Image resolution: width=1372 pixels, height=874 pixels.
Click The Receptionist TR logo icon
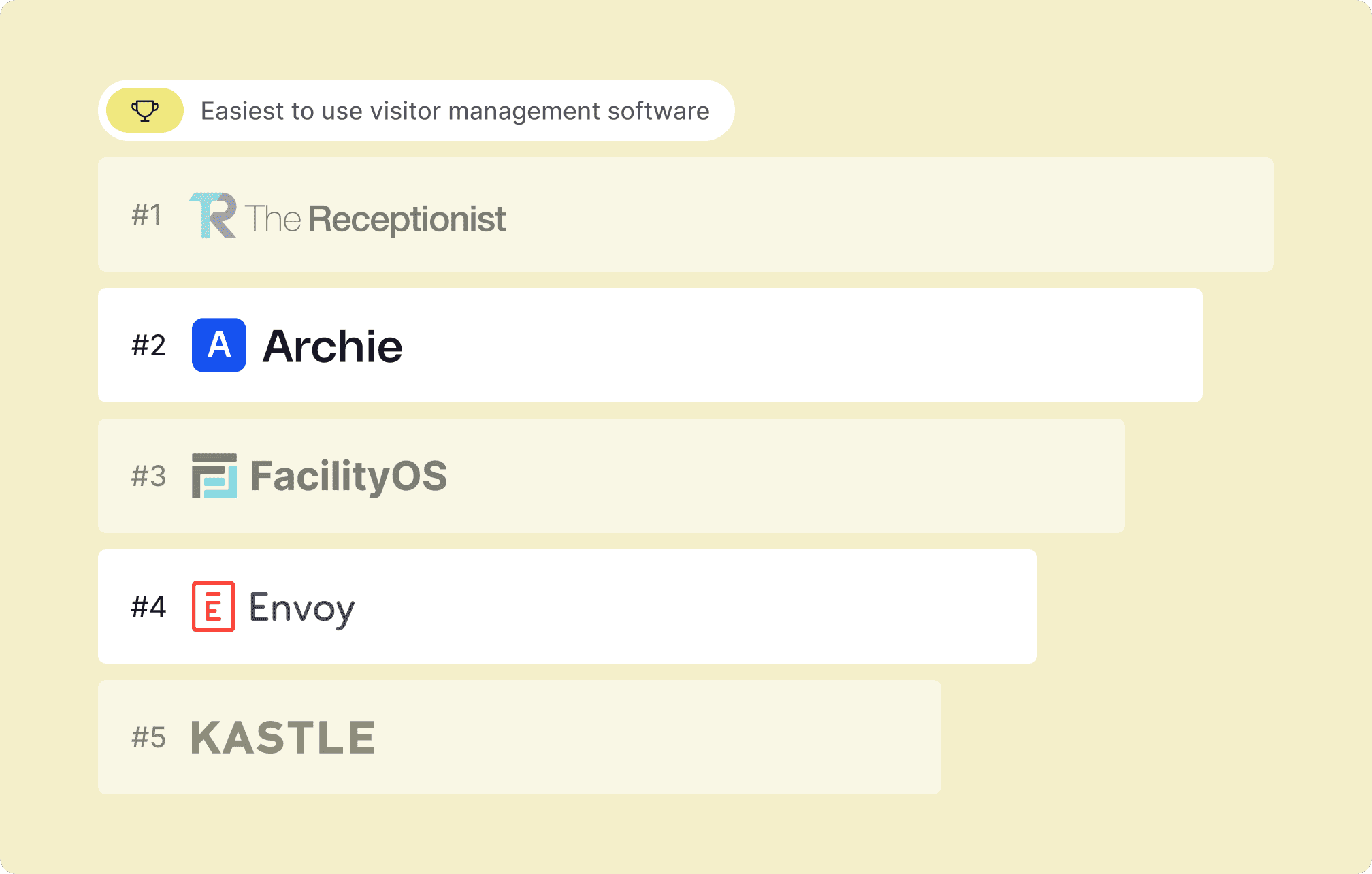point(213,216)
